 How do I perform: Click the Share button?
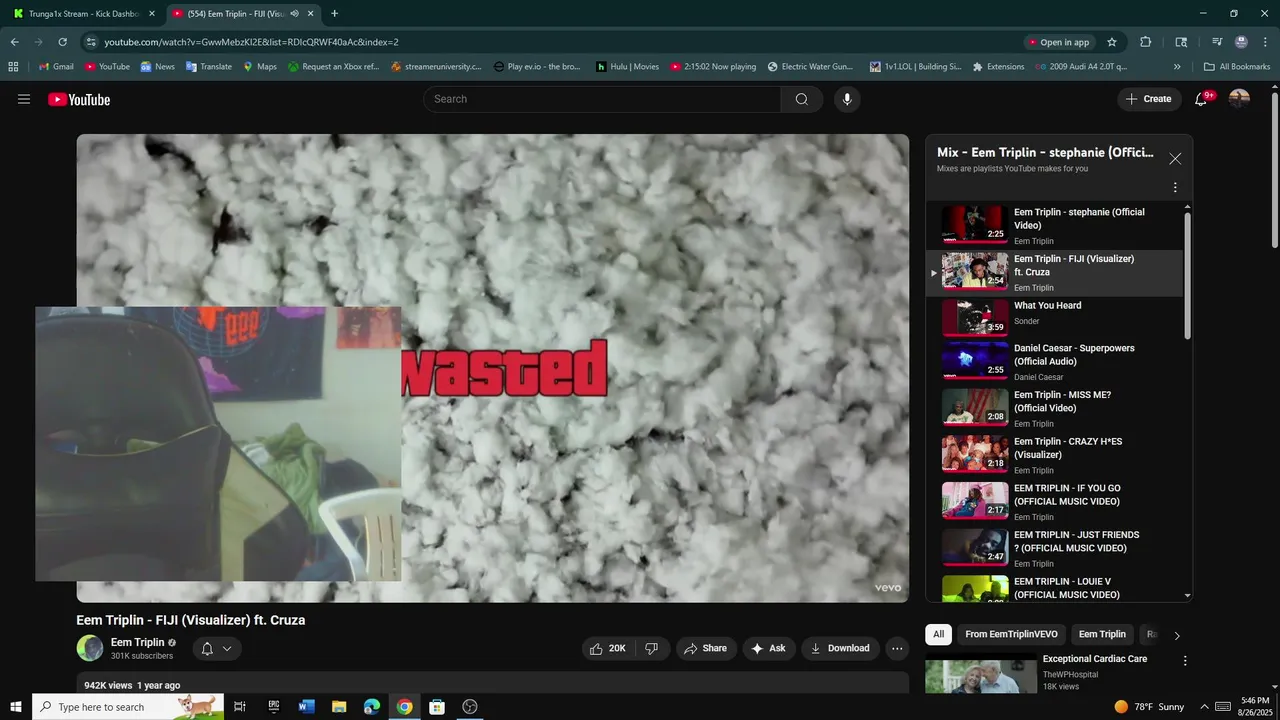click(706, 648)
